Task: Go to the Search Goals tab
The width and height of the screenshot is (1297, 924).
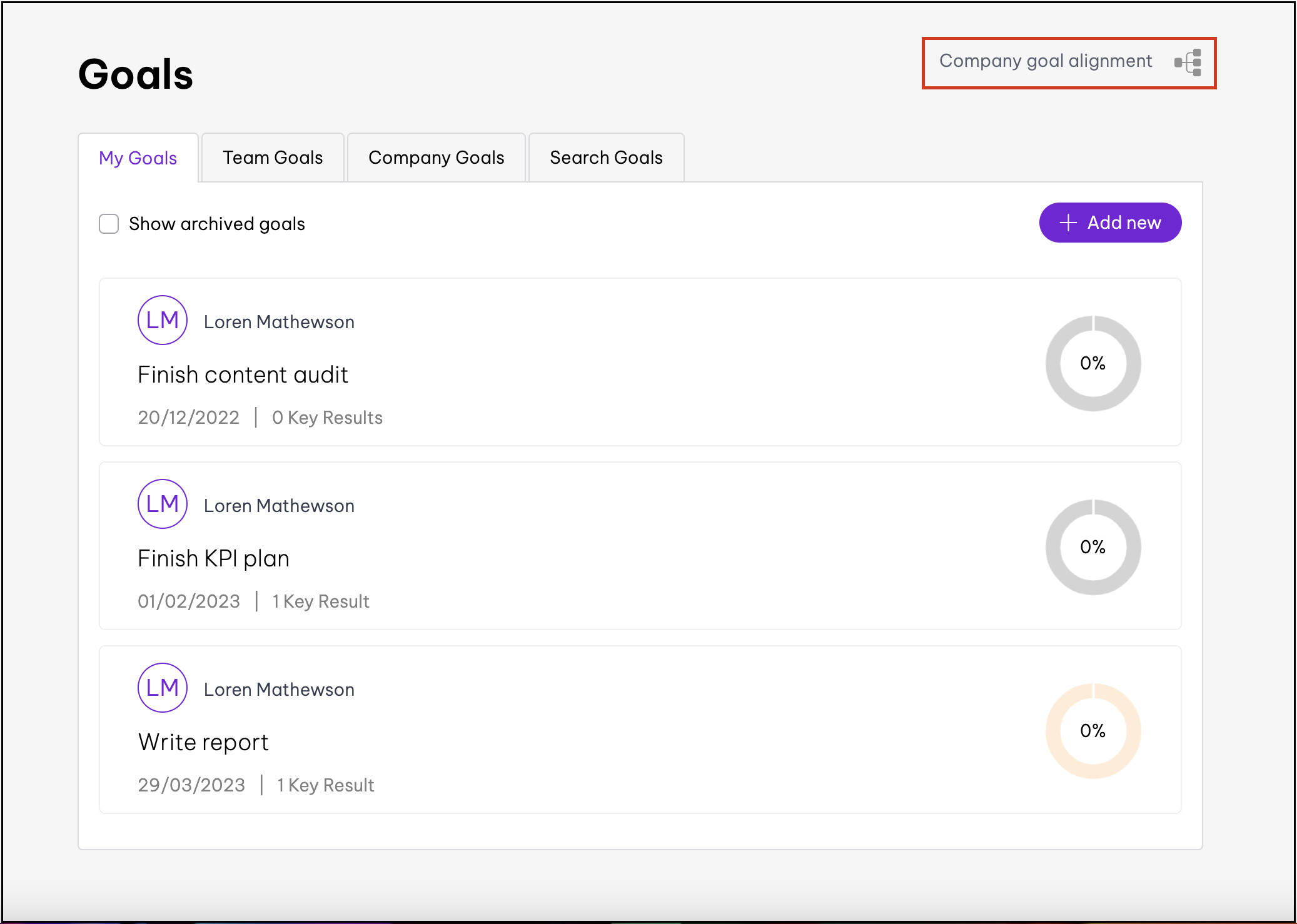Action: 606,158
